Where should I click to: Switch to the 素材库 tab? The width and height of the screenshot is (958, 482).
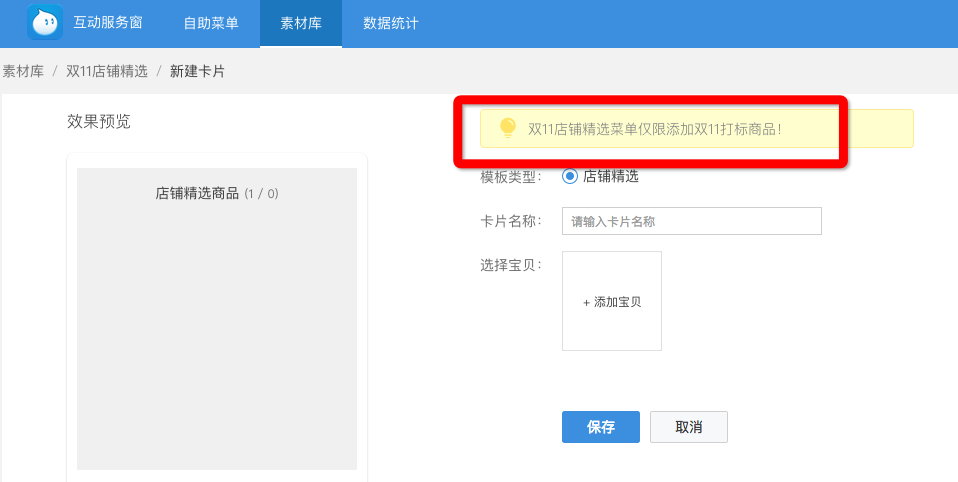[x=301, y=23]
